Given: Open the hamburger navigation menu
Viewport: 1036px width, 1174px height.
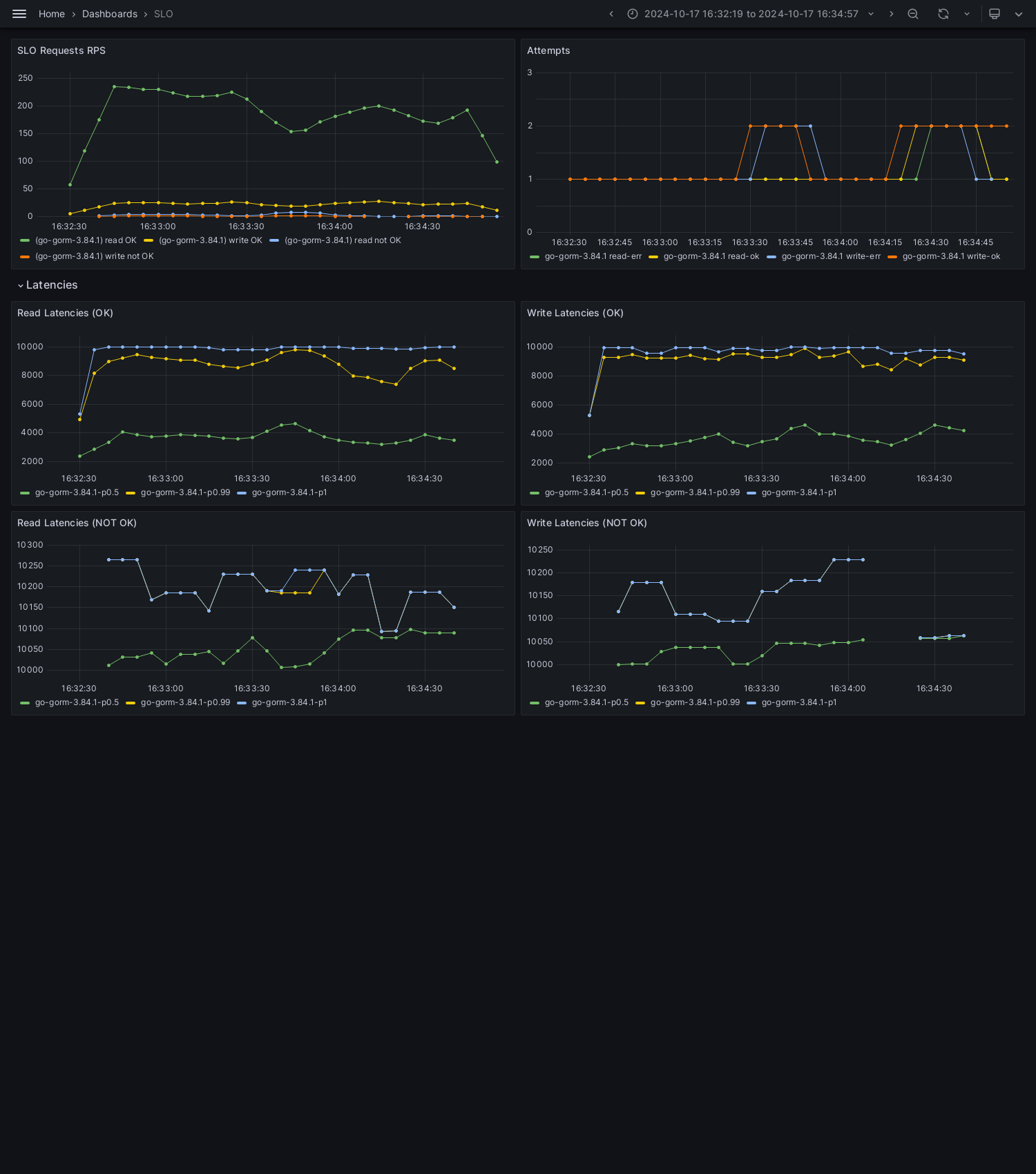Looking at the screenshot, I should click(19, 14).
